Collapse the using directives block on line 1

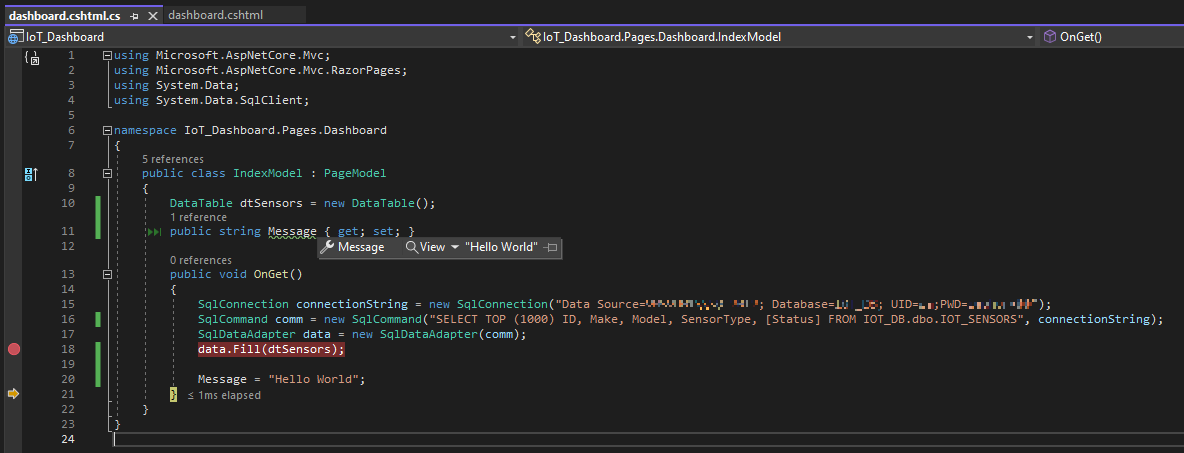click(x=107, y=55)
